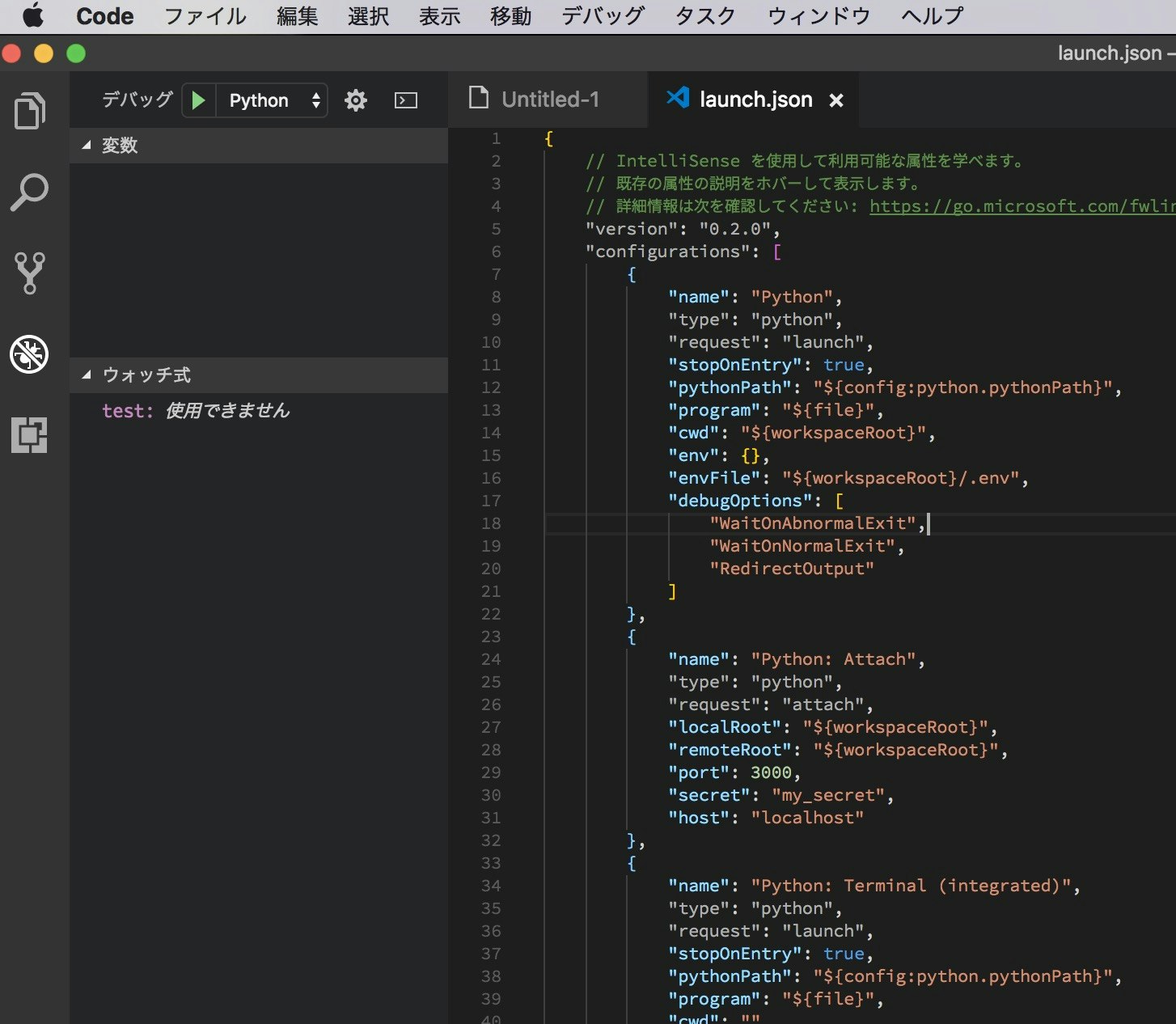Click "cwd": "${workspaceRoot}" line
Image resolution: width=1176 pixels, height=1024 pixels.
tap(802, 433)
